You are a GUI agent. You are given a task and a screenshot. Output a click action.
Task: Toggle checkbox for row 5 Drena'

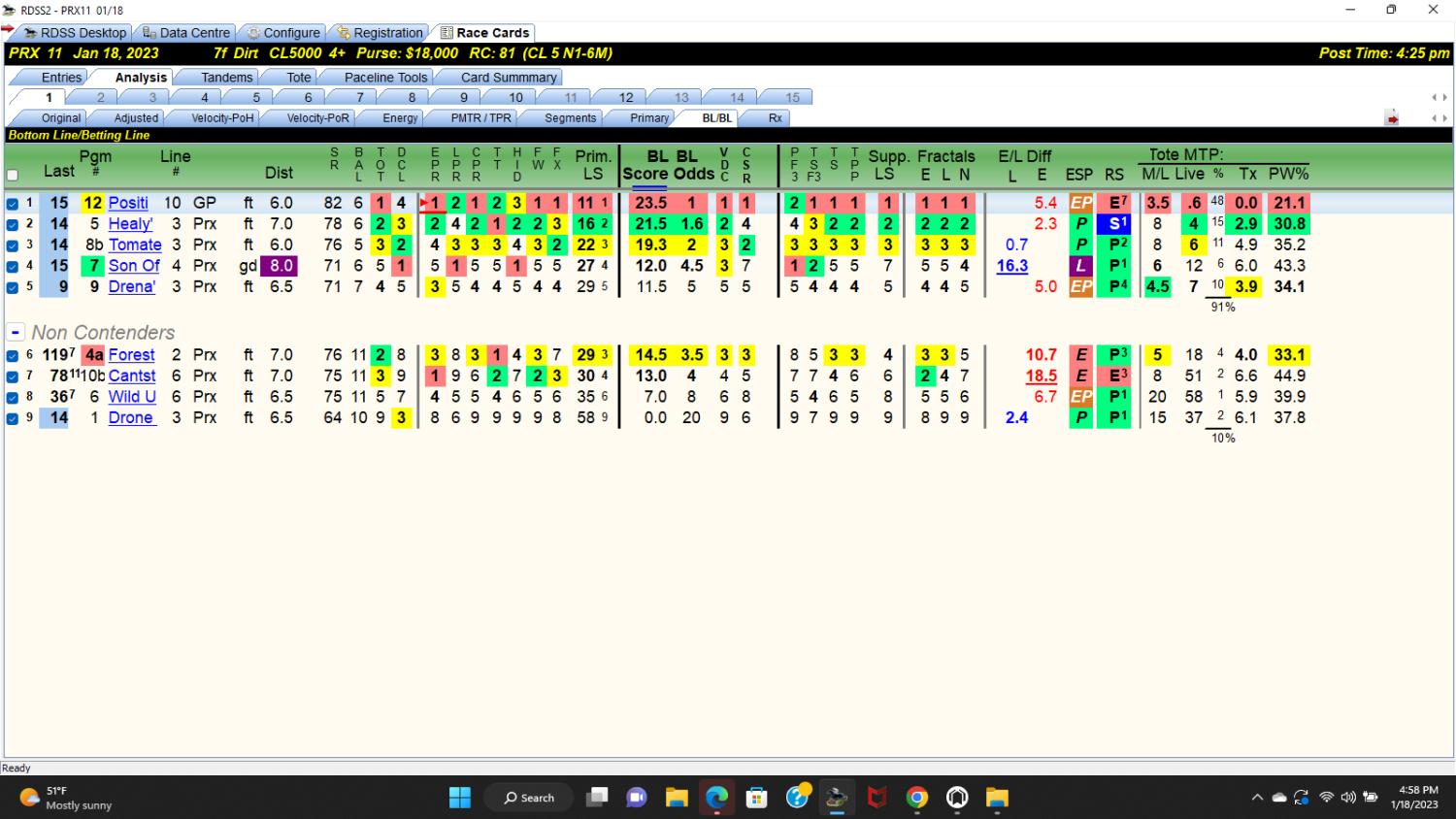(13, 287)
